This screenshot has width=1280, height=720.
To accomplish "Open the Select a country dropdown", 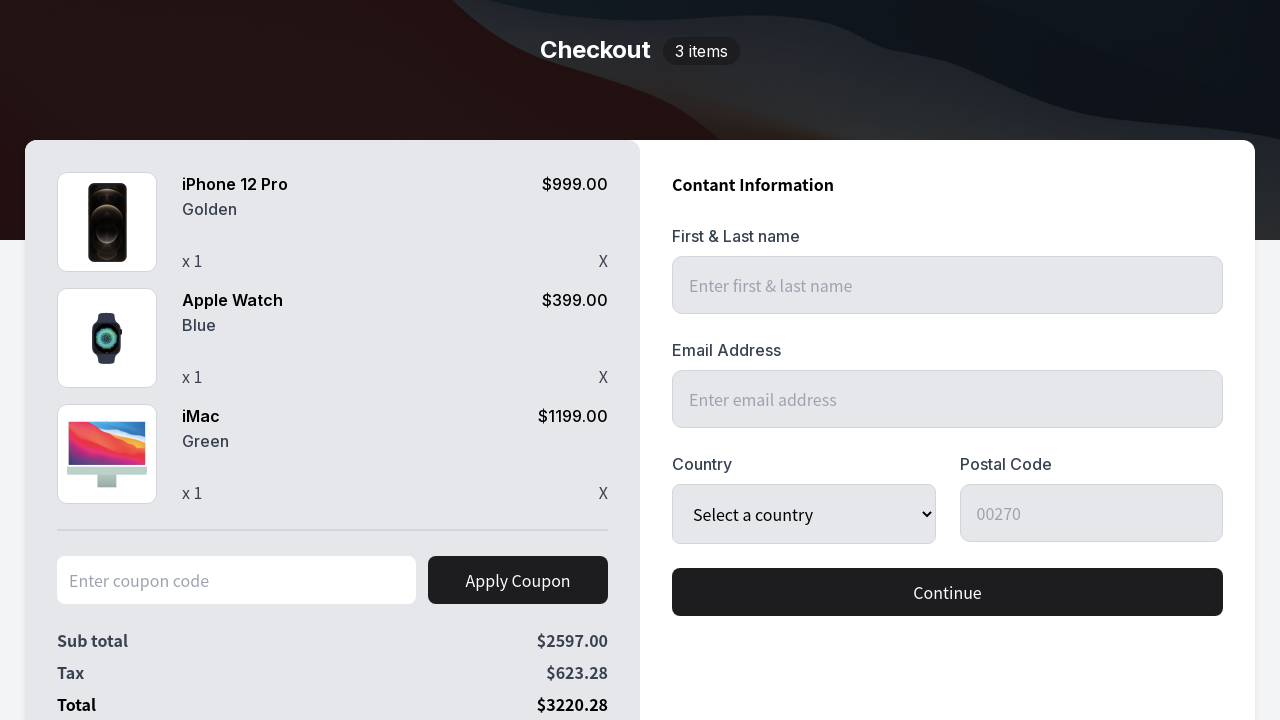I will click(x=804, y=514).
